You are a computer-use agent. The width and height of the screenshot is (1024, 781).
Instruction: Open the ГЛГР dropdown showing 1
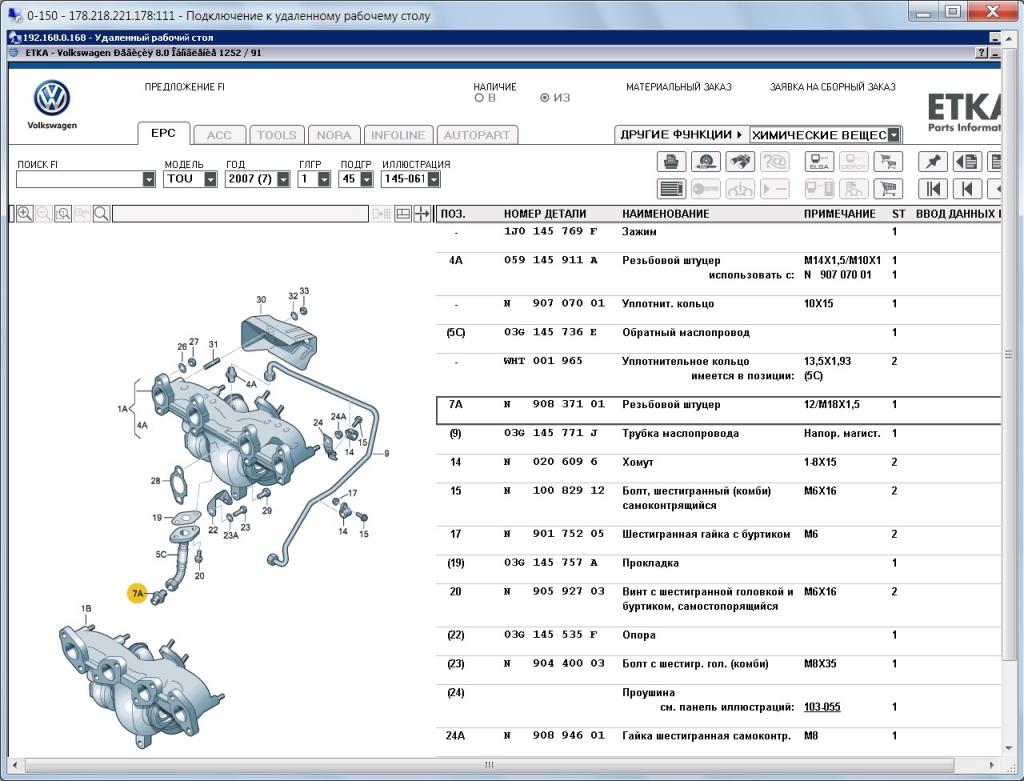click(x=324, y=179)
